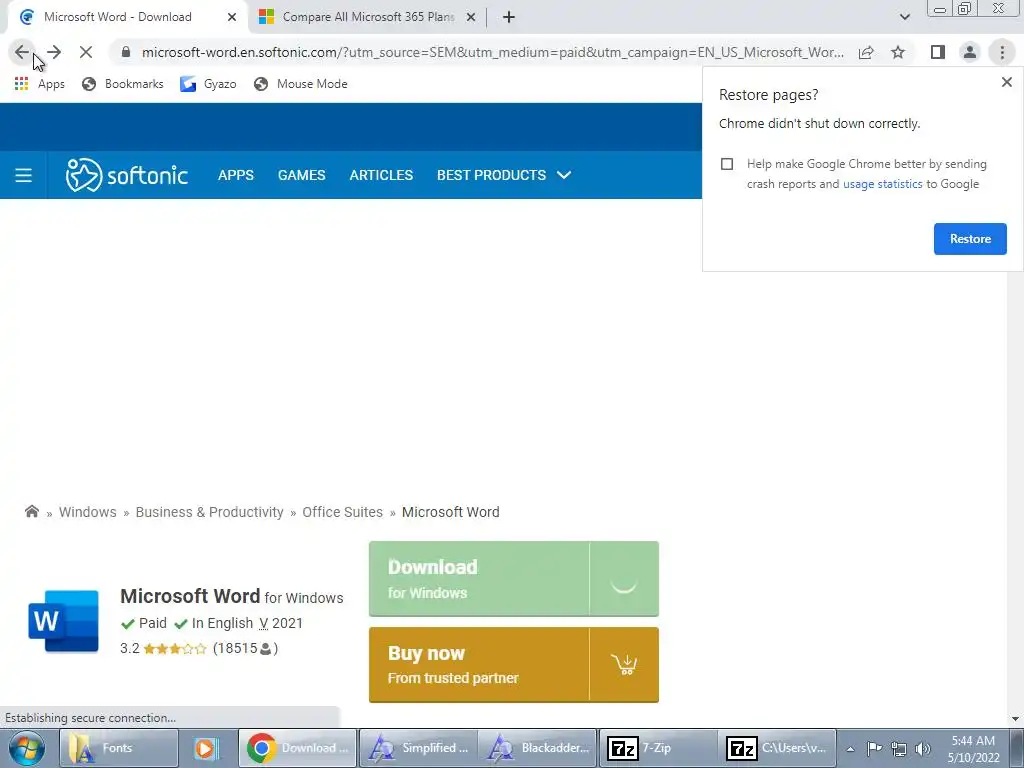1024x768 pixels.
Task: Go to Windows breadcrumb link
Action: click(88, 512)
